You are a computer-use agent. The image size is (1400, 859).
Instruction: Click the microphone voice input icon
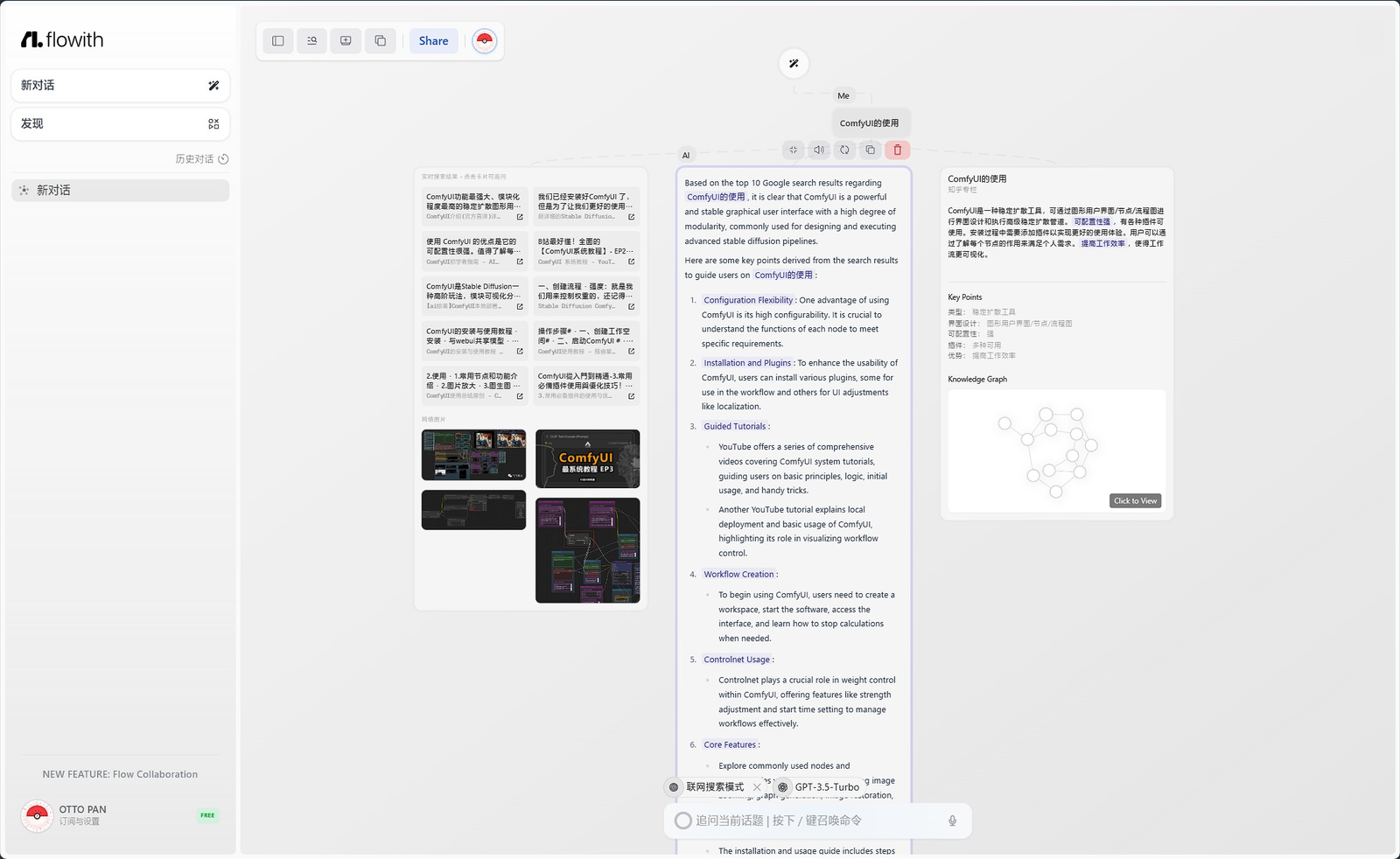pyautogui.click(x=952, y=821)
